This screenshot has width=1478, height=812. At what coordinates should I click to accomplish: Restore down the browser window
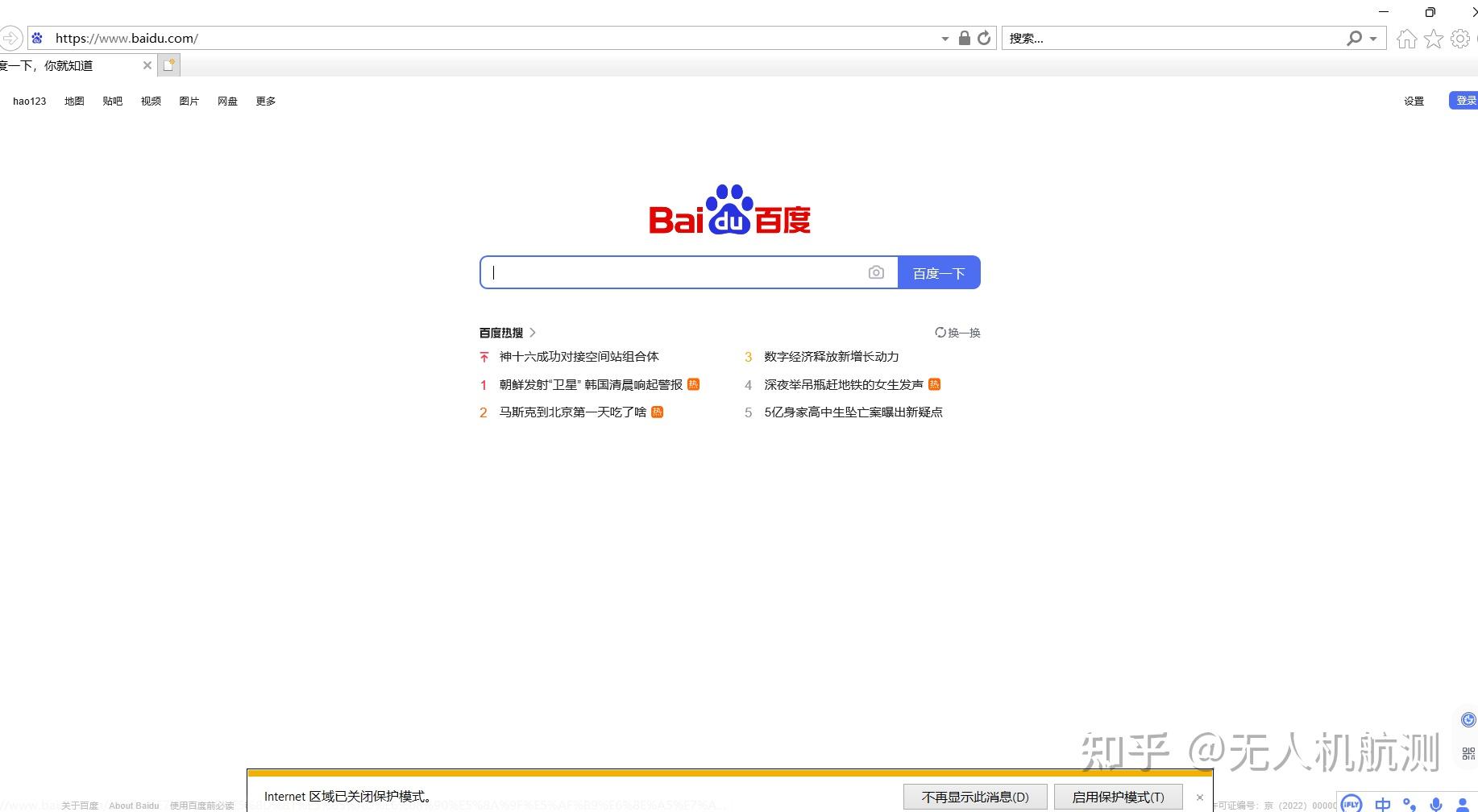pos(1430,12)
